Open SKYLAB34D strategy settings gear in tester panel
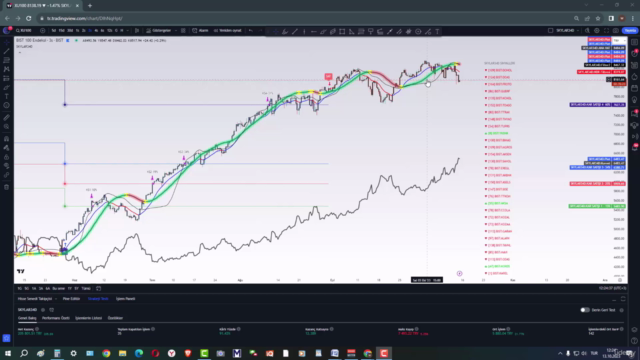The width and height of the screenshot is (640, 360). (43, 310)
